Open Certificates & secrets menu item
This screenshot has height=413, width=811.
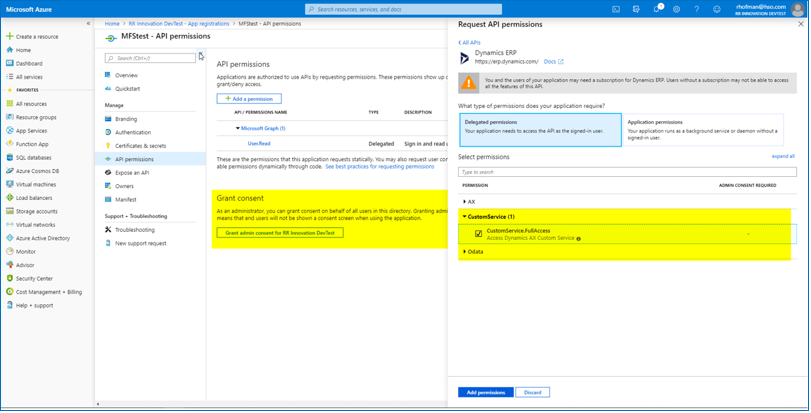tap(140, 146)
